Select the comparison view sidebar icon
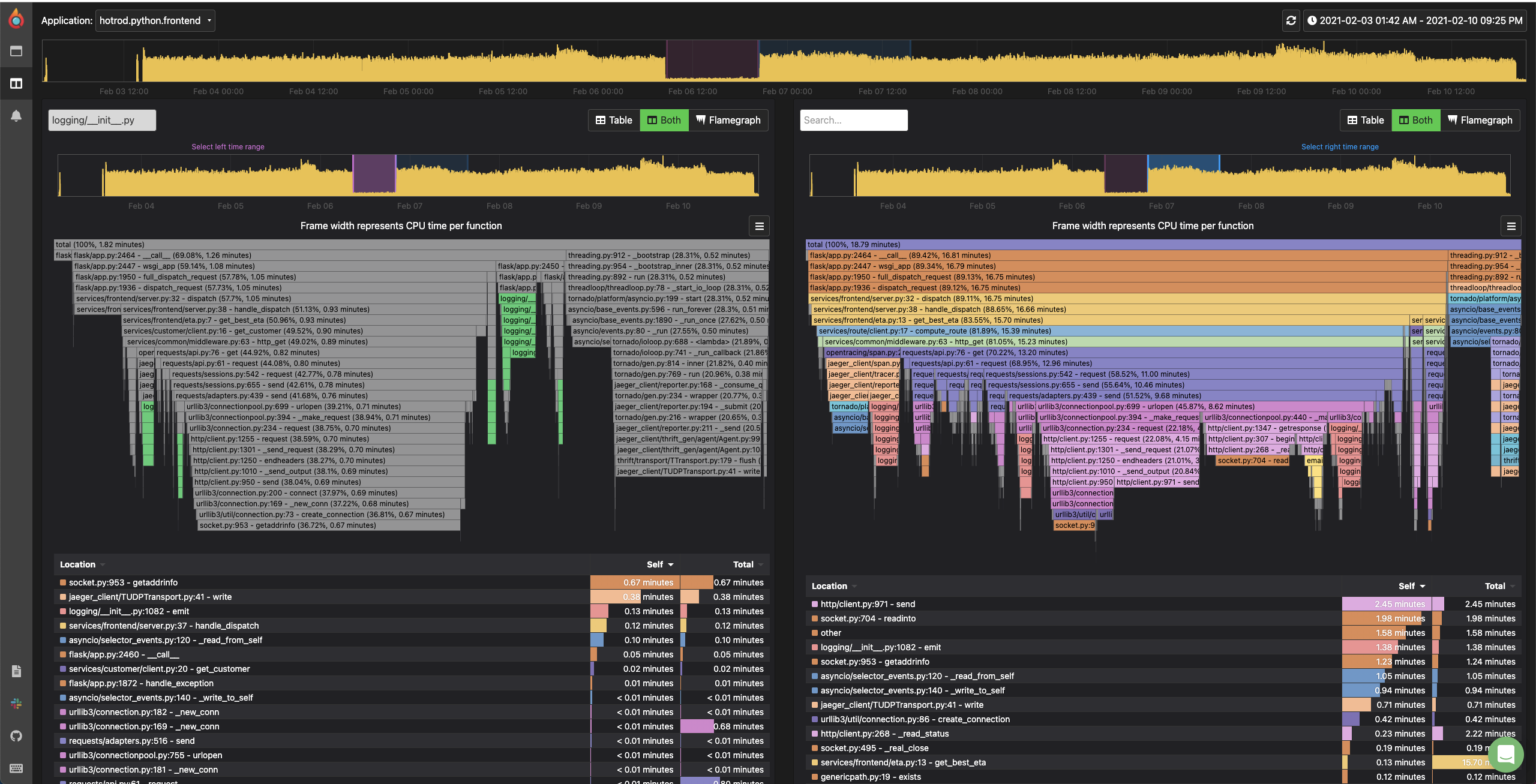This screenshot has width=1536, height=784. pyautogui.click(x=16, y=83)
